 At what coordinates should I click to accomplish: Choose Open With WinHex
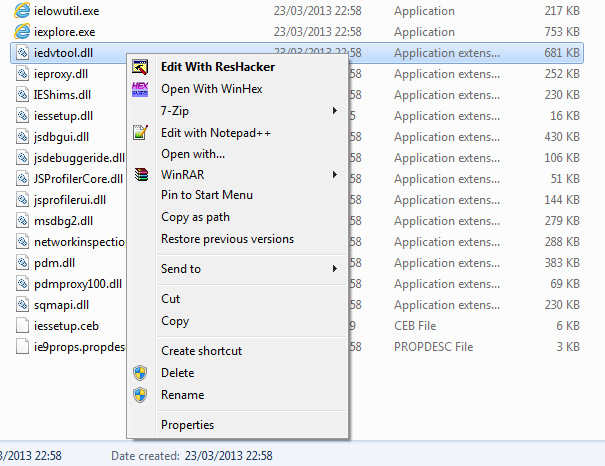point(238,89)
